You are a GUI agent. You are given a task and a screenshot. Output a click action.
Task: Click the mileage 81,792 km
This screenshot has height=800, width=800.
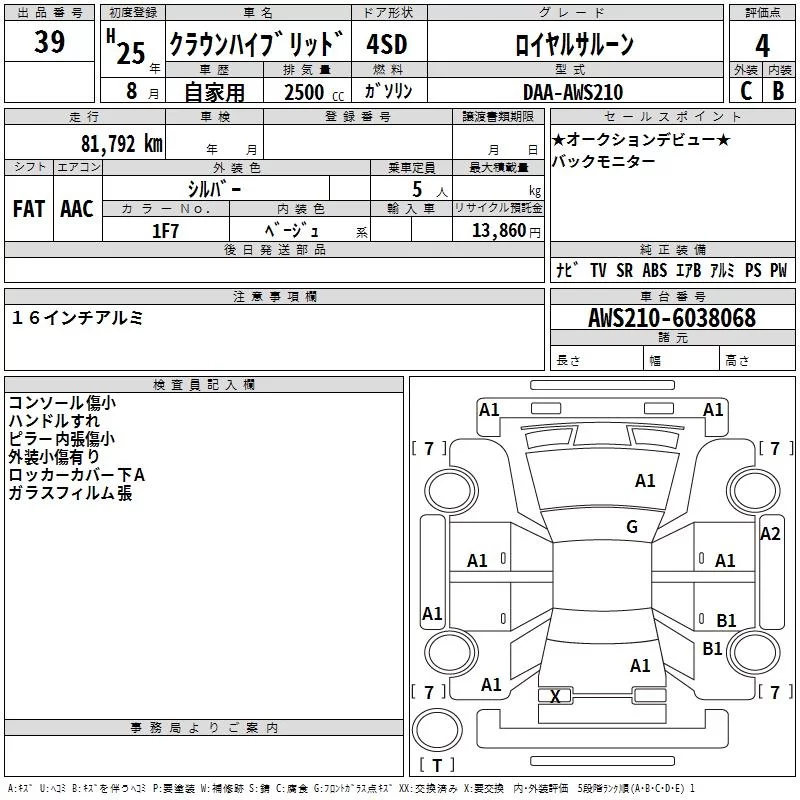[122, 143]
